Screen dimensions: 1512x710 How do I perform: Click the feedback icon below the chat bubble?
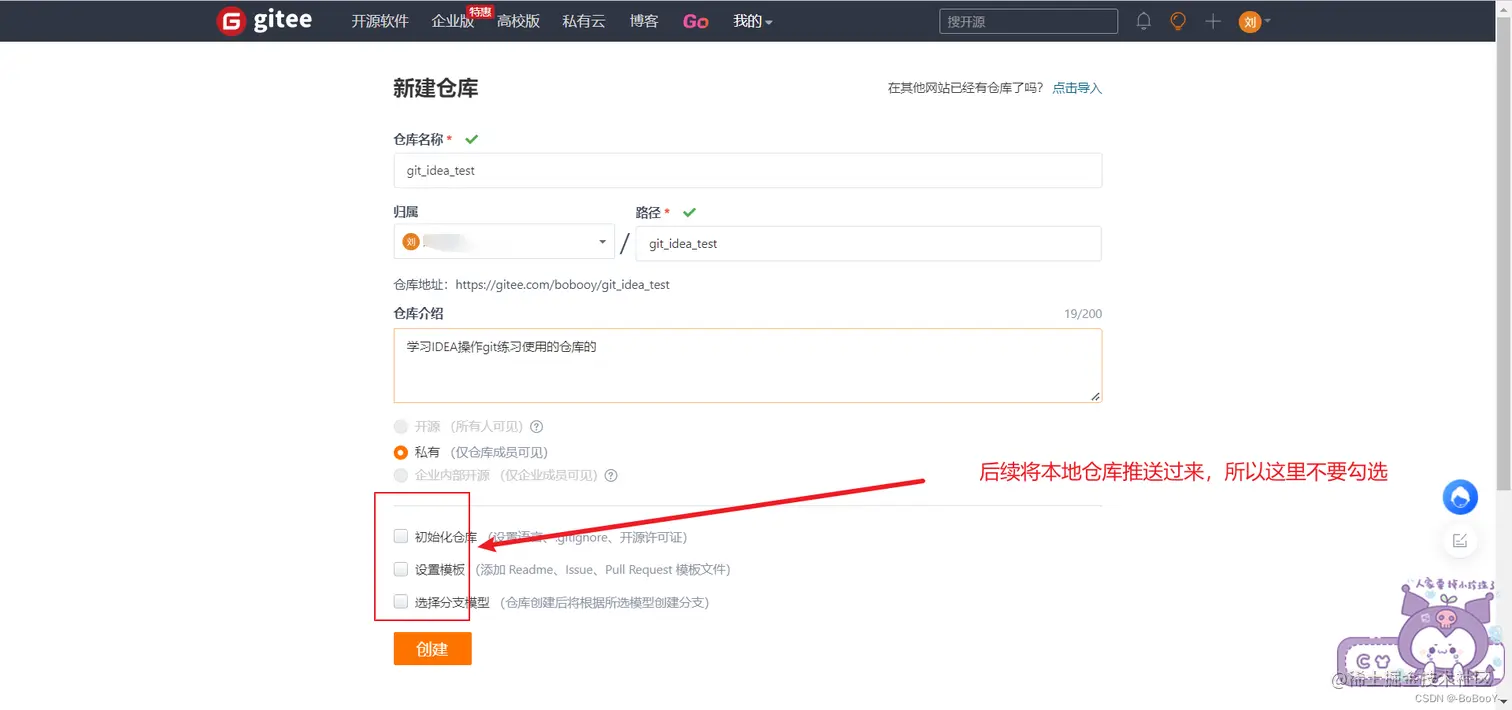point(1459,540)
